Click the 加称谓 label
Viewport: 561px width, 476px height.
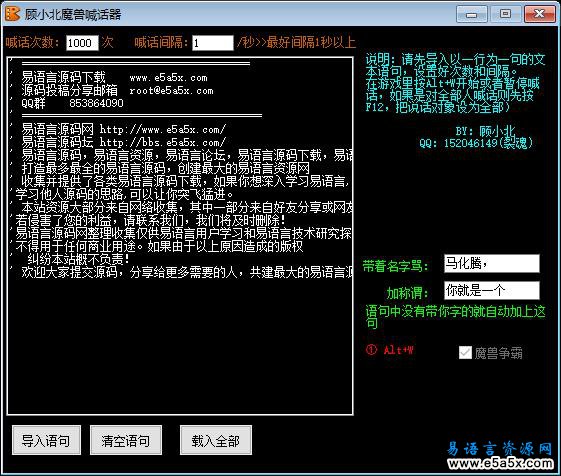(408, 293)
